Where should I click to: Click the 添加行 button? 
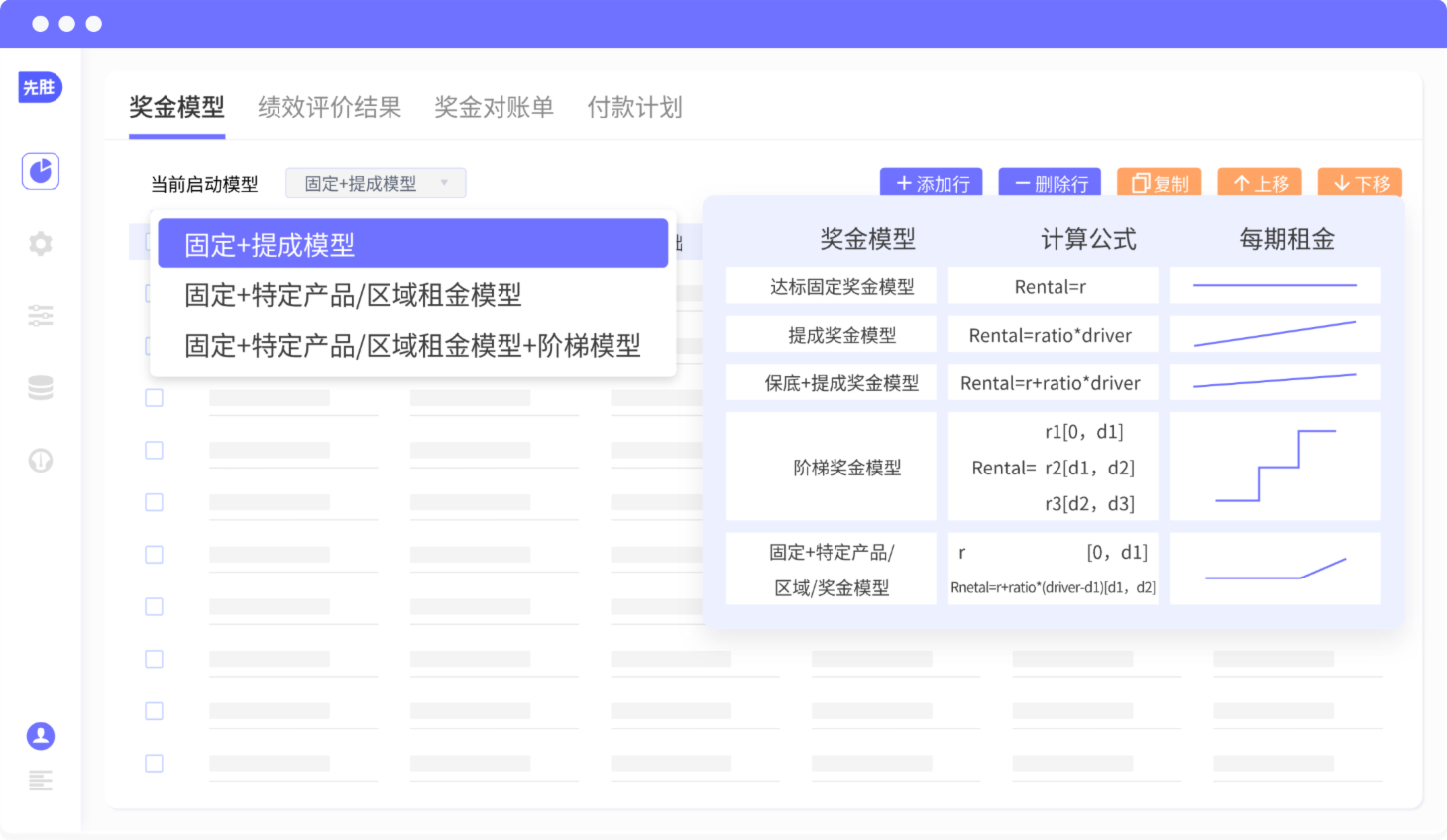tap(932, 184)
